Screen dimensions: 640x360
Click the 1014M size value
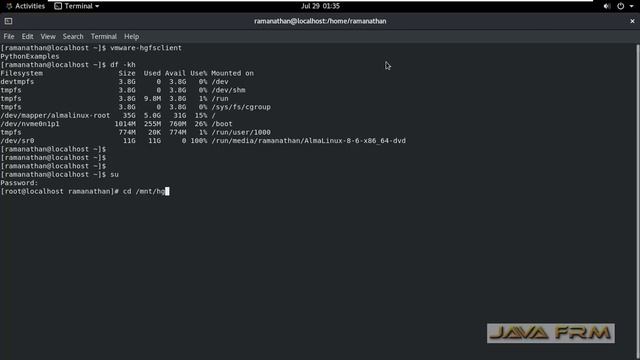[x=125, y=124]
